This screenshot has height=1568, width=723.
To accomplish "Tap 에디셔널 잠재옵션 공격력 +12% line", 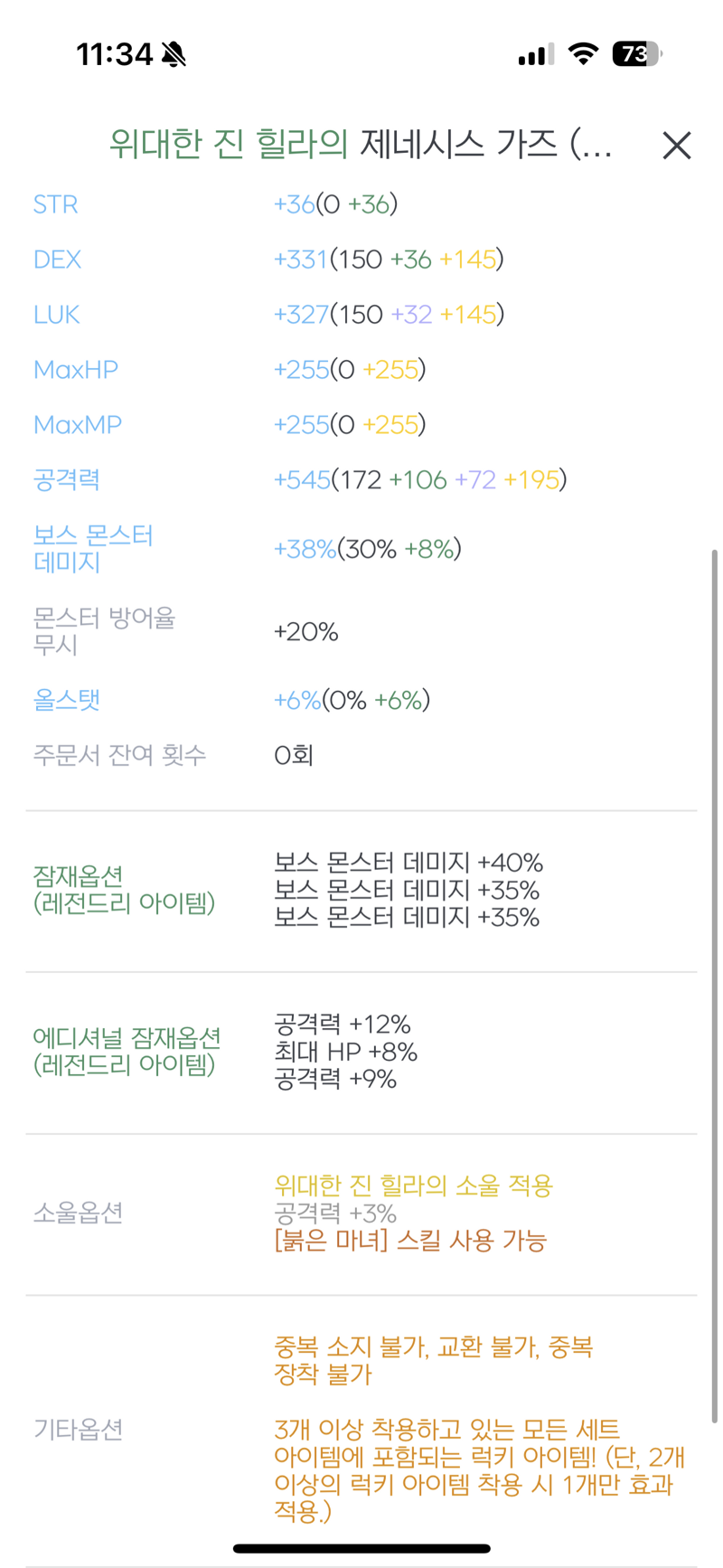I will point(343,1025).
